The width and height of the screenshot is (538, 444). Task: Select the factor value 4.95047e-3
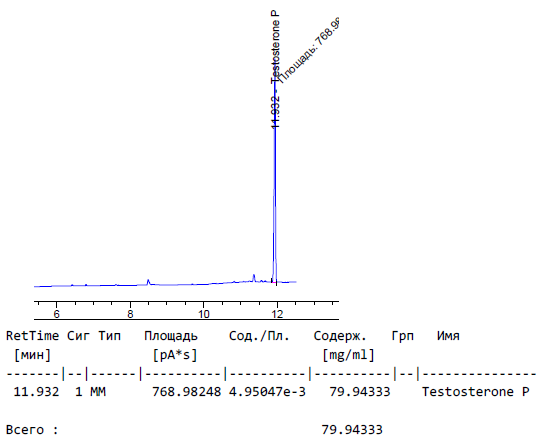pyautogui.click(x=267, y=392)
